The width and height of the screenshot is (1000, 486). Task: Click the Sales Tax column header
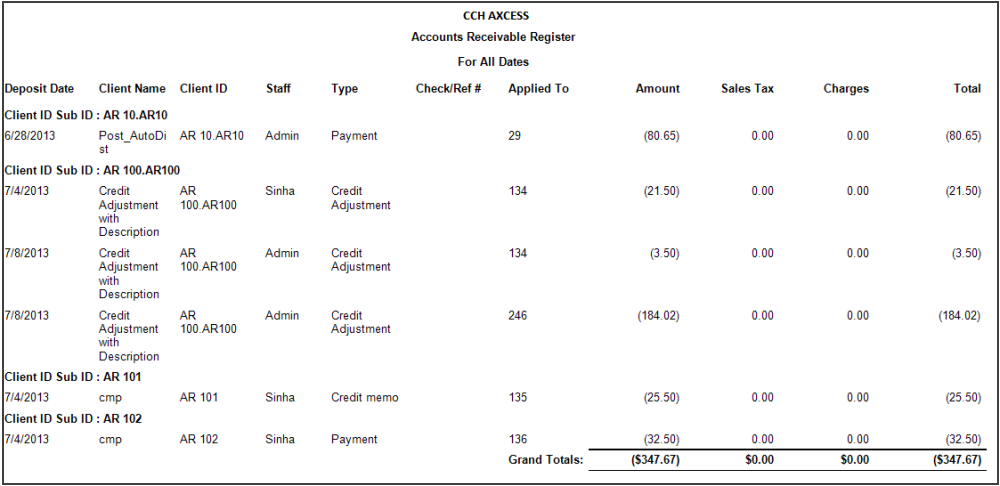[x=747, y=88]
